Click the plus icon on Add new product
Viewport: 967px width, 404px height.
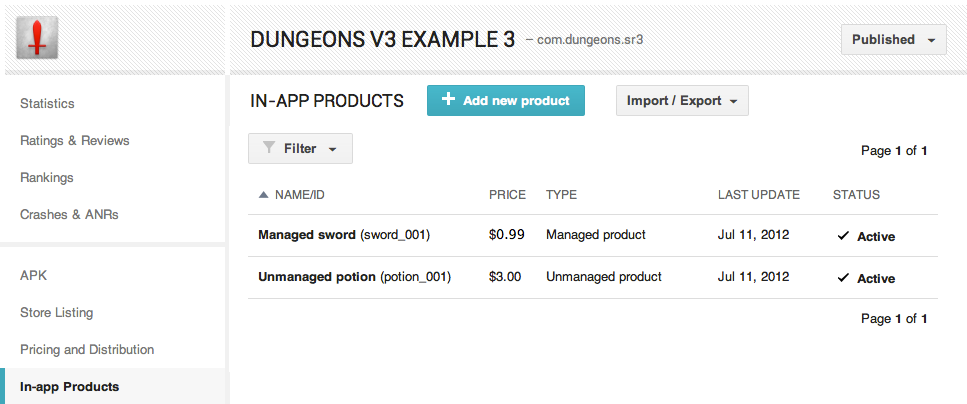pyautogui.click(x=449, y=100)
